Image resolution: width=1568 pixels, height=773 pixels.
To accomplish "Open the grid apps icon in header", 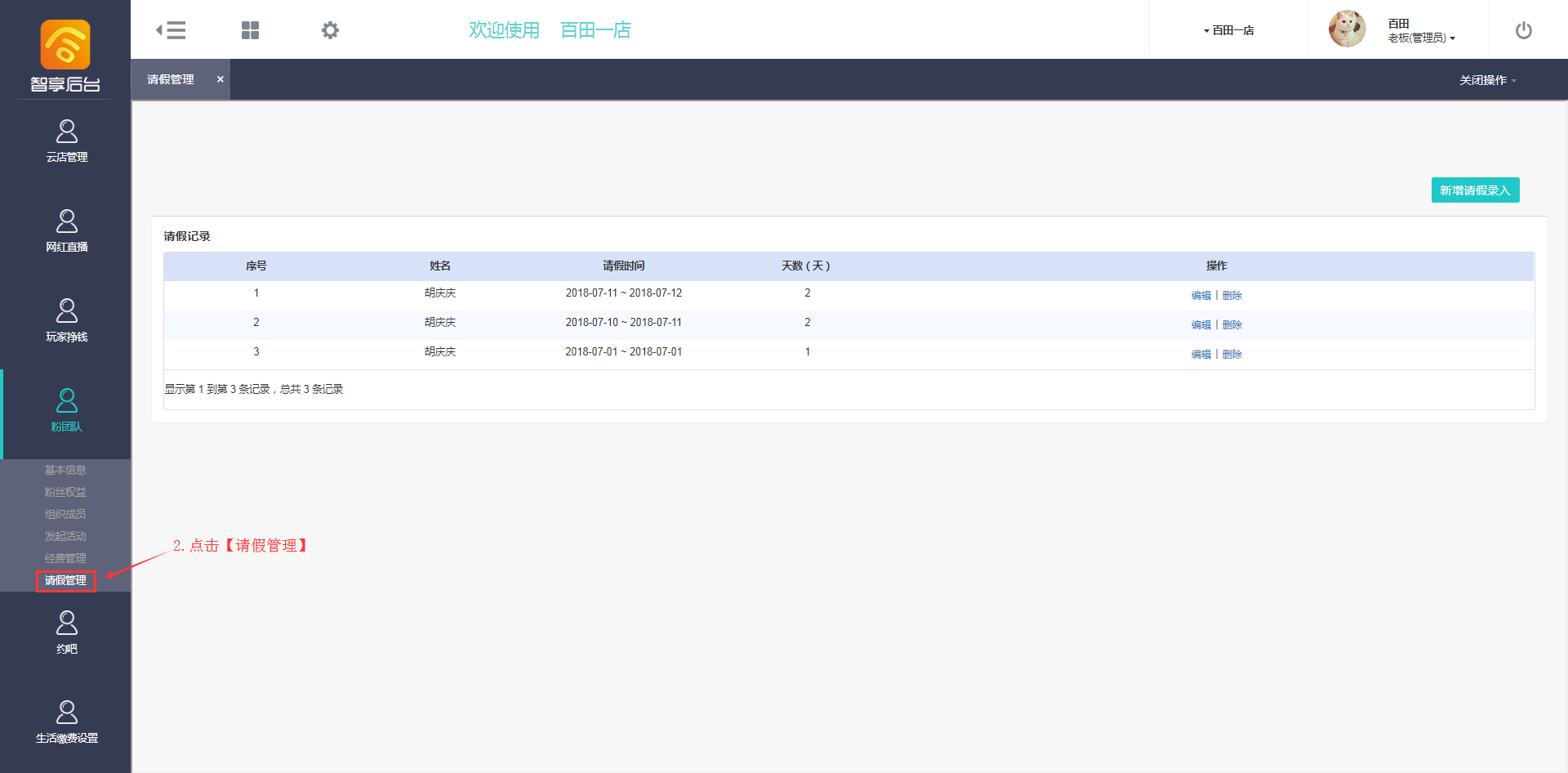I will pyautogui.click(x=250, y=30).
